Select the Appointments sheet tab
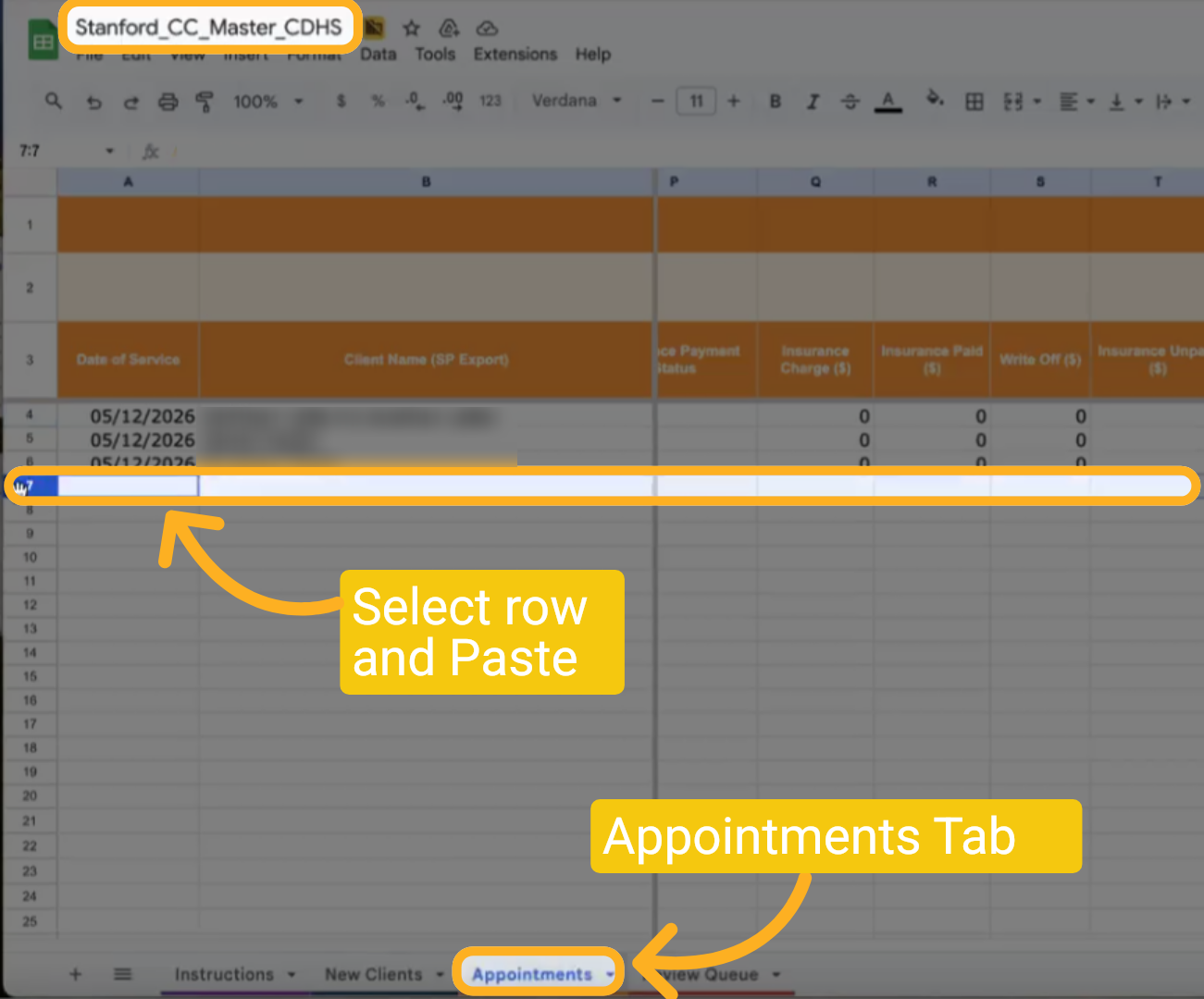Image resolution: width=1204 pixels, height=999 pixels. pyautogui.click(x=531, y=974)
